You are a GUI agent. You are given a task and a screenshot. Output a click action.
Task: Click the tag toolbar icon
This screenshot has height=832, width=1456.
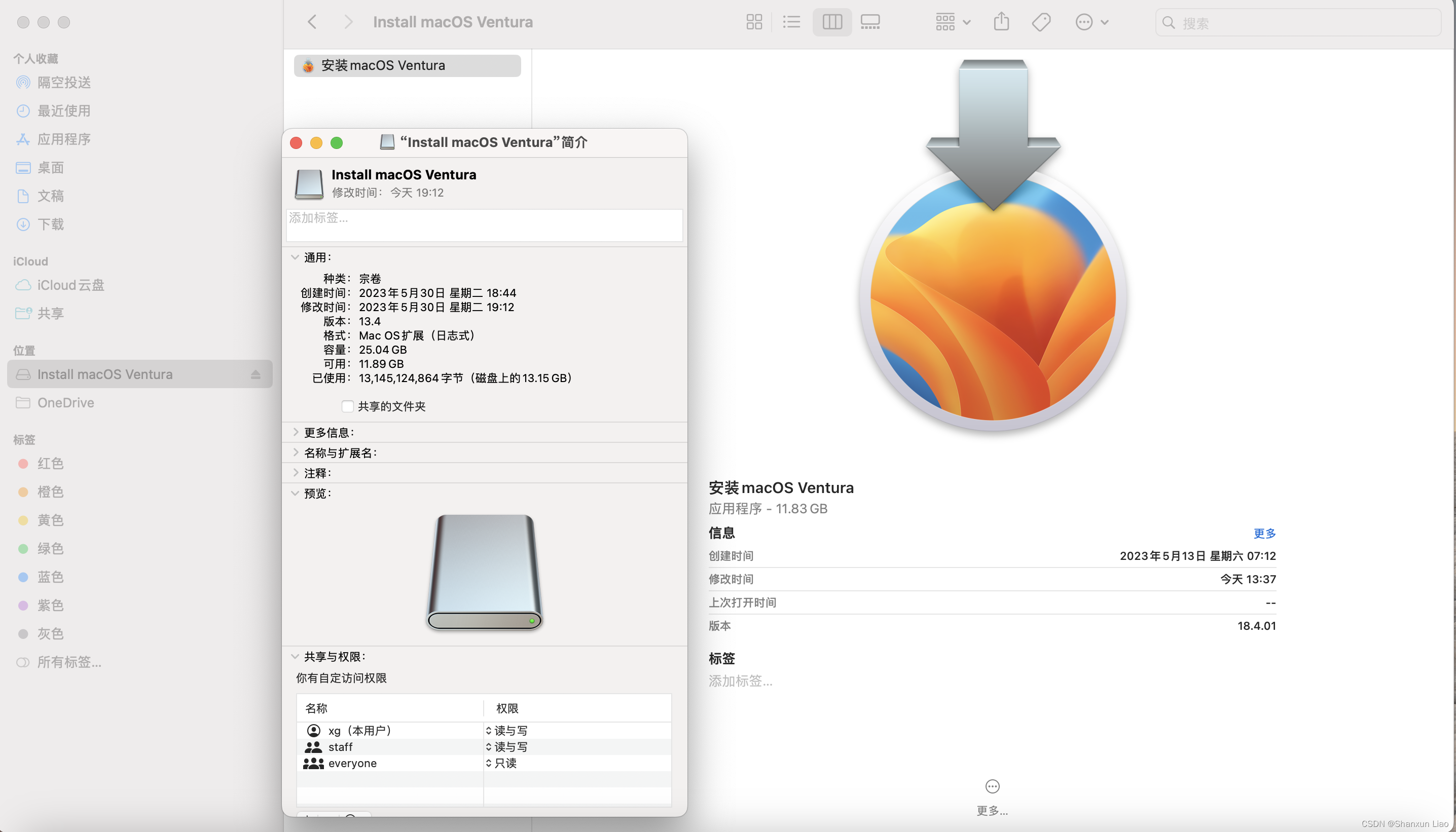pyautogui.click(x=1041, y=22)
